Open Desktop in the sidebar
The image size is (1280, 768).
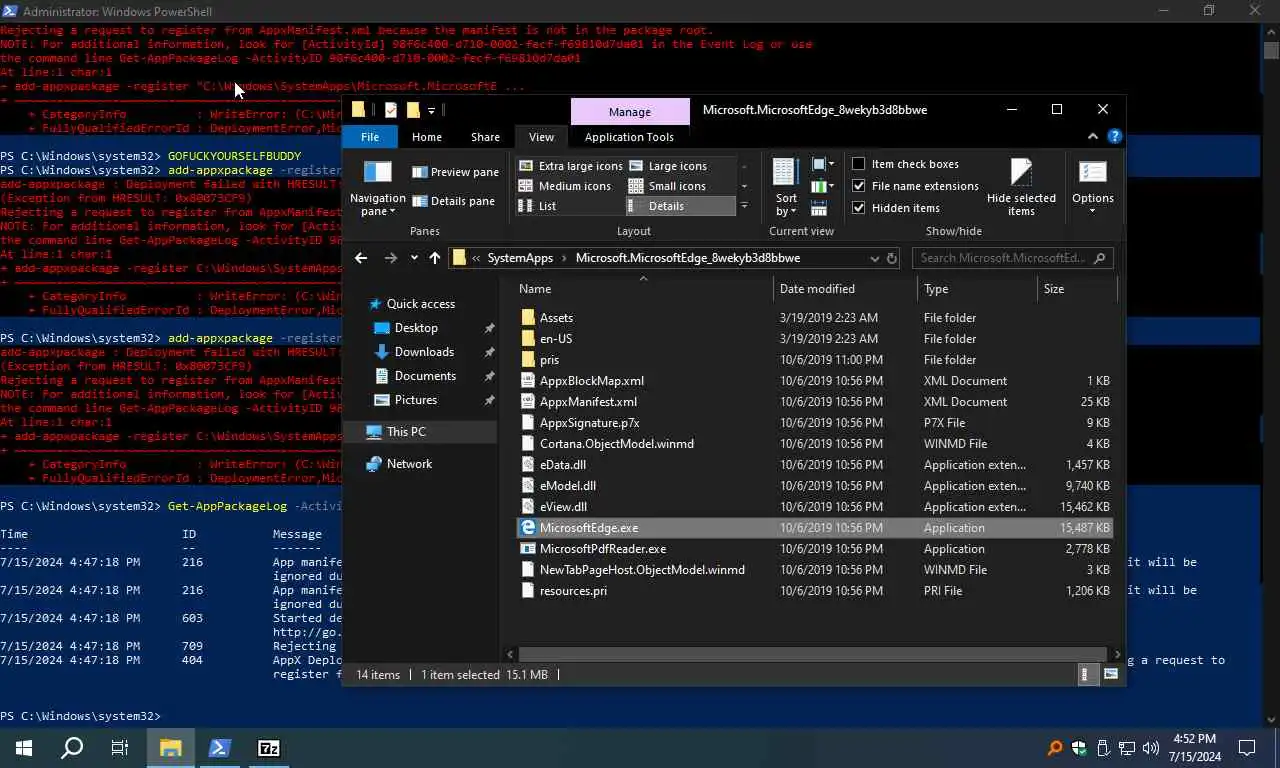click(416, 328)
